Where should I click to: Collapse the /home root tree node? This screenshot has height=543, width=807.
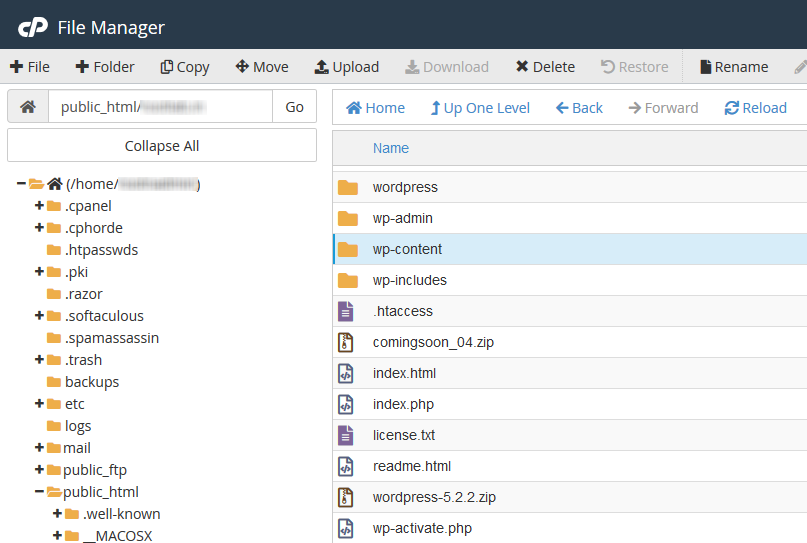pos(21,183)
